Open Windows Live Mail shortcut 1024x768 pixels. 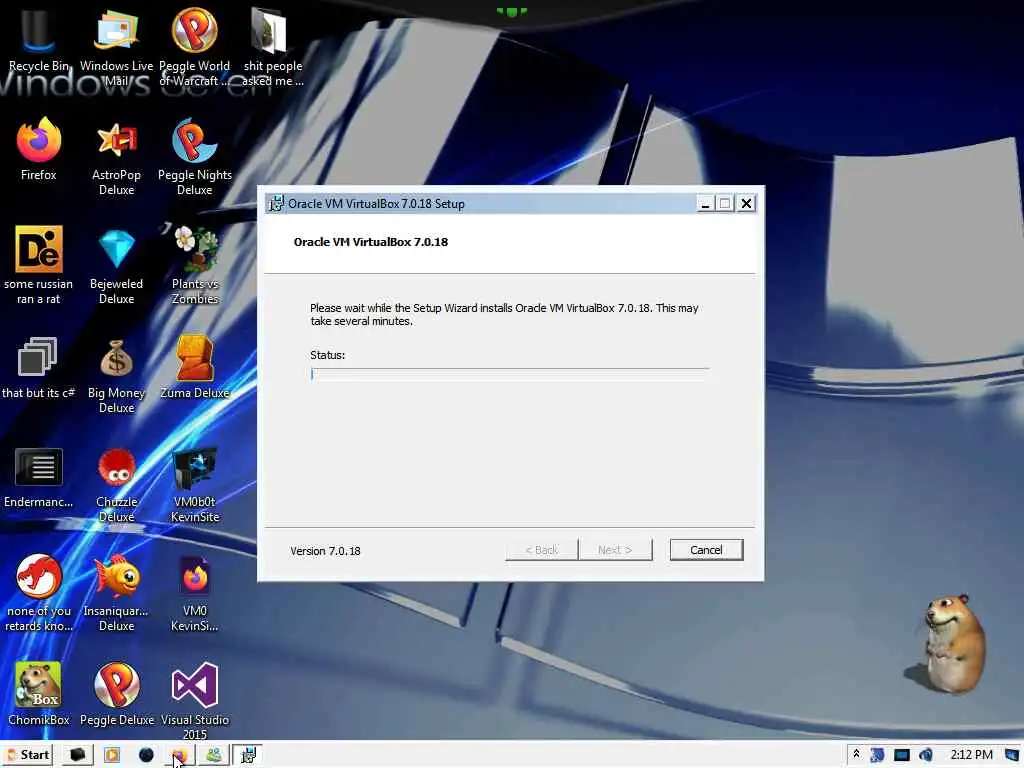pos(116,47)
